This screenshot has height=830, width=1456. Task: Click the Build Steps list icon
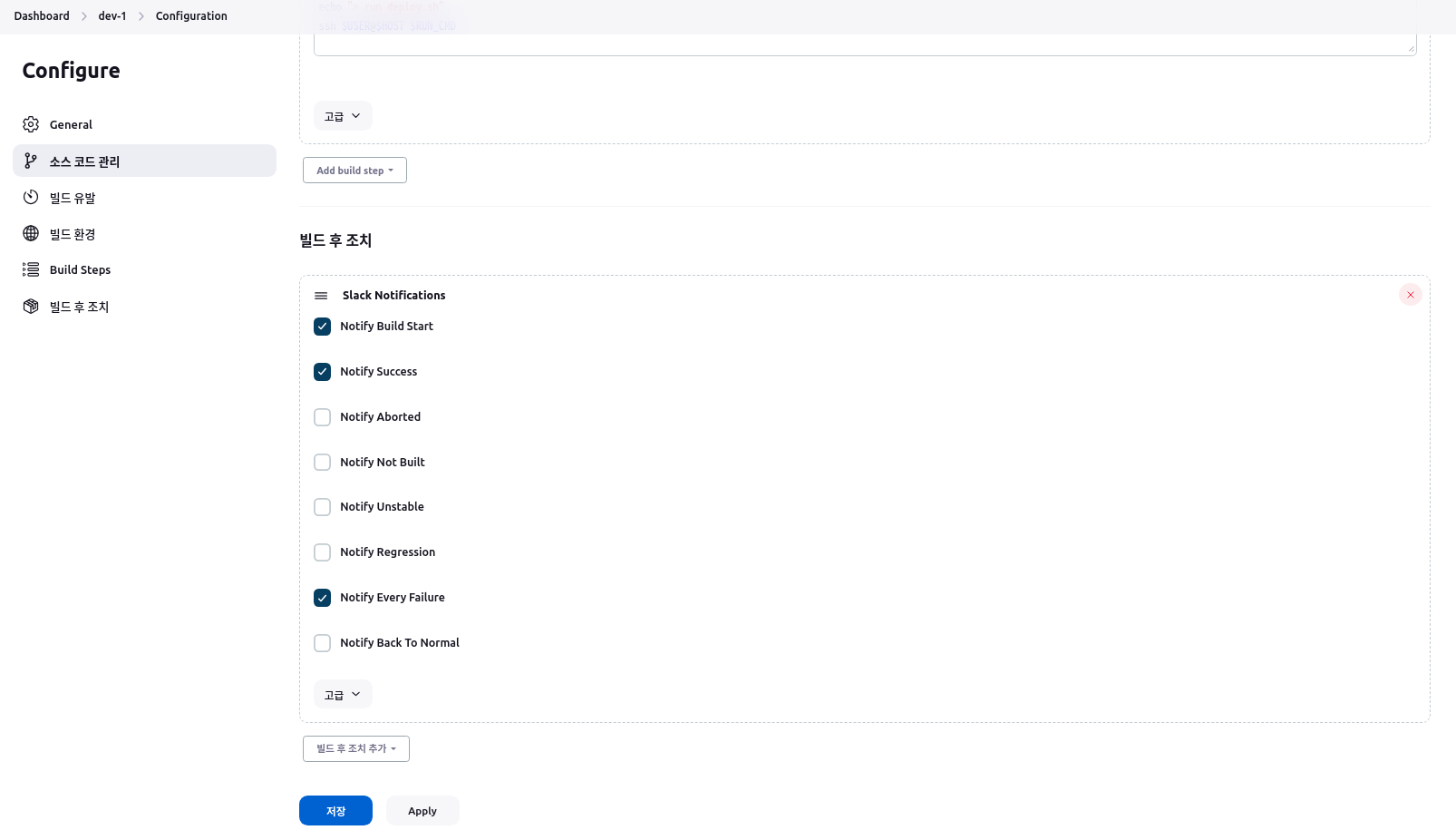[31, 269]
